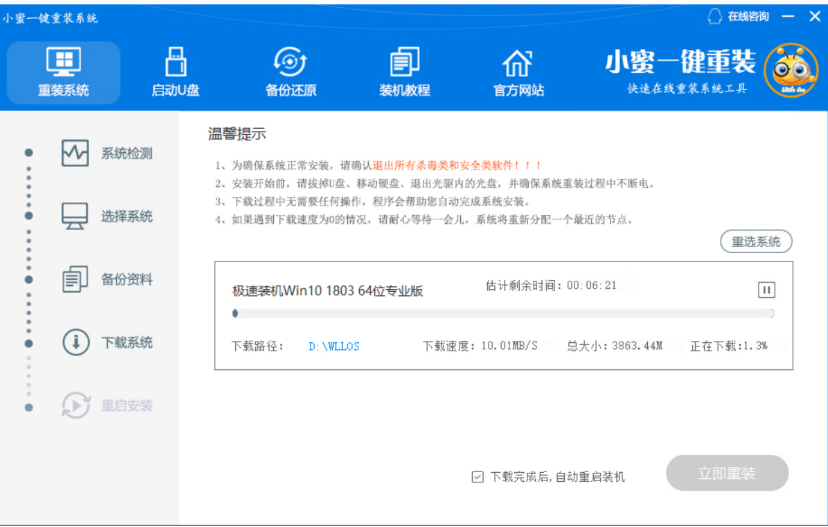Click the 极速装机Win10 1803 64位专业版 title

(x=327, y=291)
